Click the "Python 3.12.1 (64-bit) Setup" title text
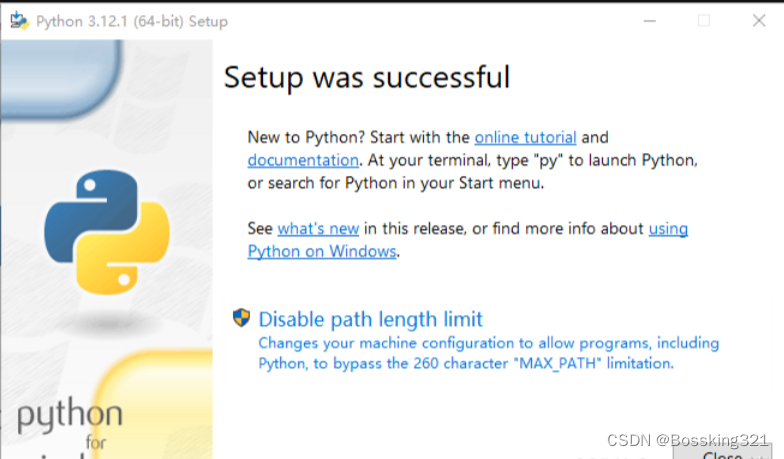This screenshot has height=459, width=784. 131,21
